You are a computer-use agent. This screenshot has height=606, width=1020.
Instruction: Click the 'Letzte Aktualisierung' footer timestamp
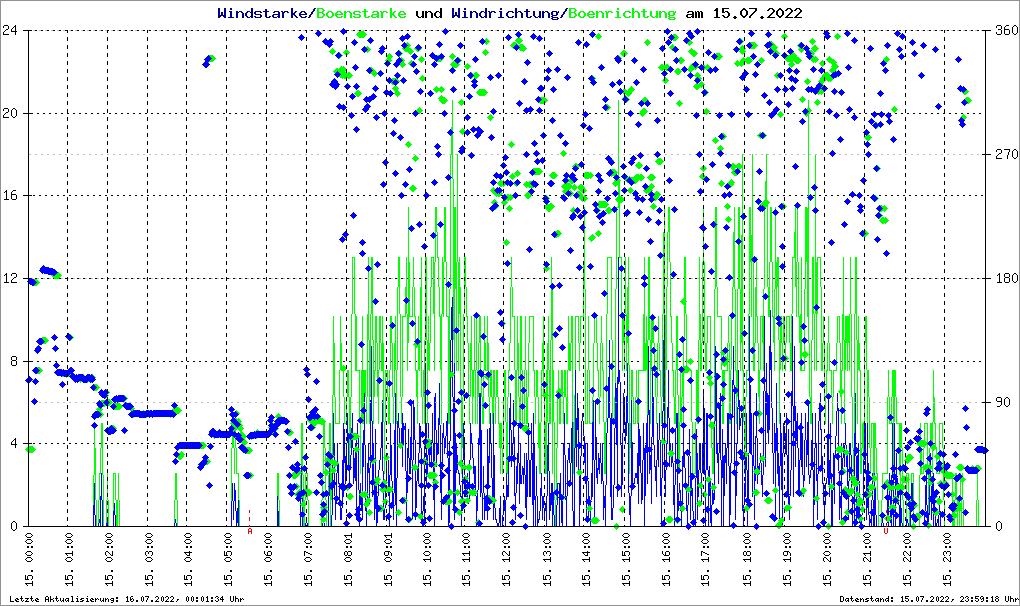coord(125,599)
